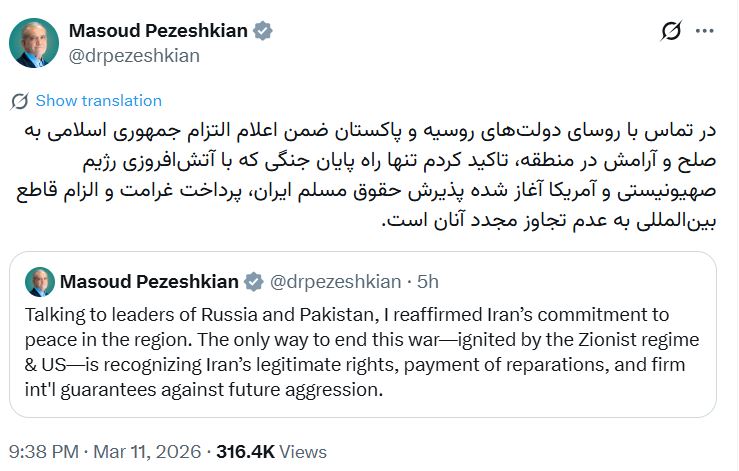Click the Mar 11, 2026 date
This screenshot has width=739, height=471.
tap(145, 451)
